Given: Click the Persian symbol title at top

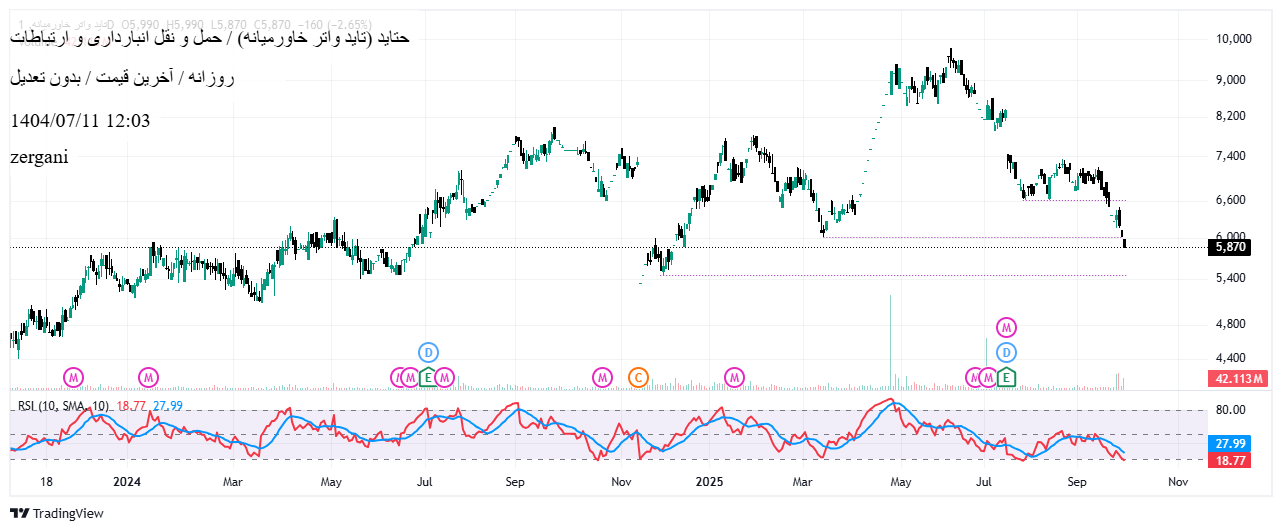Looking at the screenshot, I should tap(210, 38).
